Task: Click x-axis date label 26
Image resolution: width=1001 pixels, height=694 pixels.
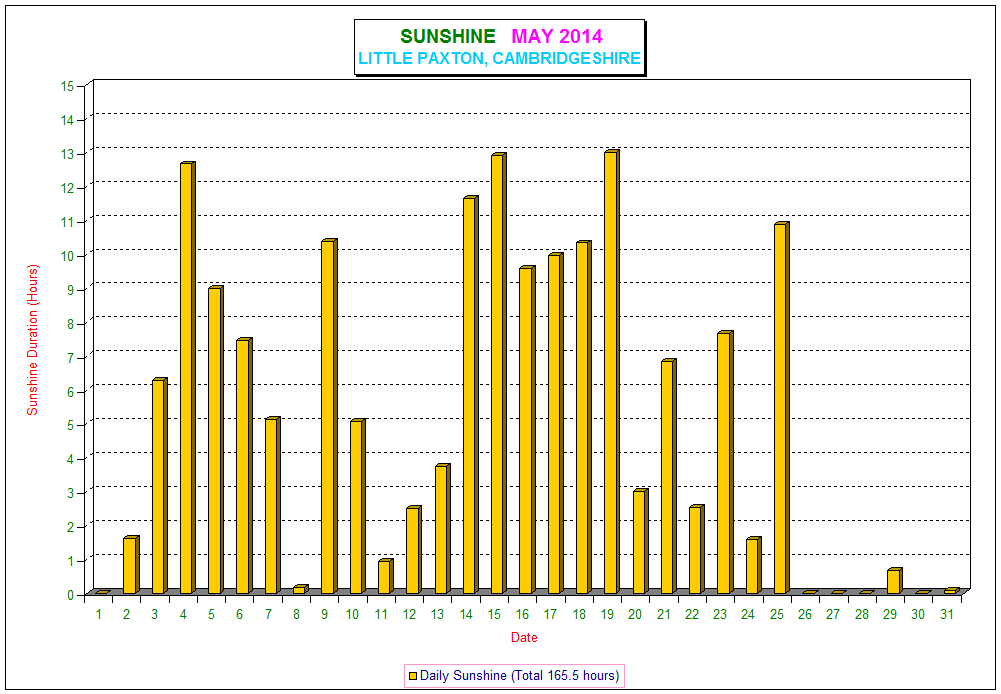Action: pos(805,614)
